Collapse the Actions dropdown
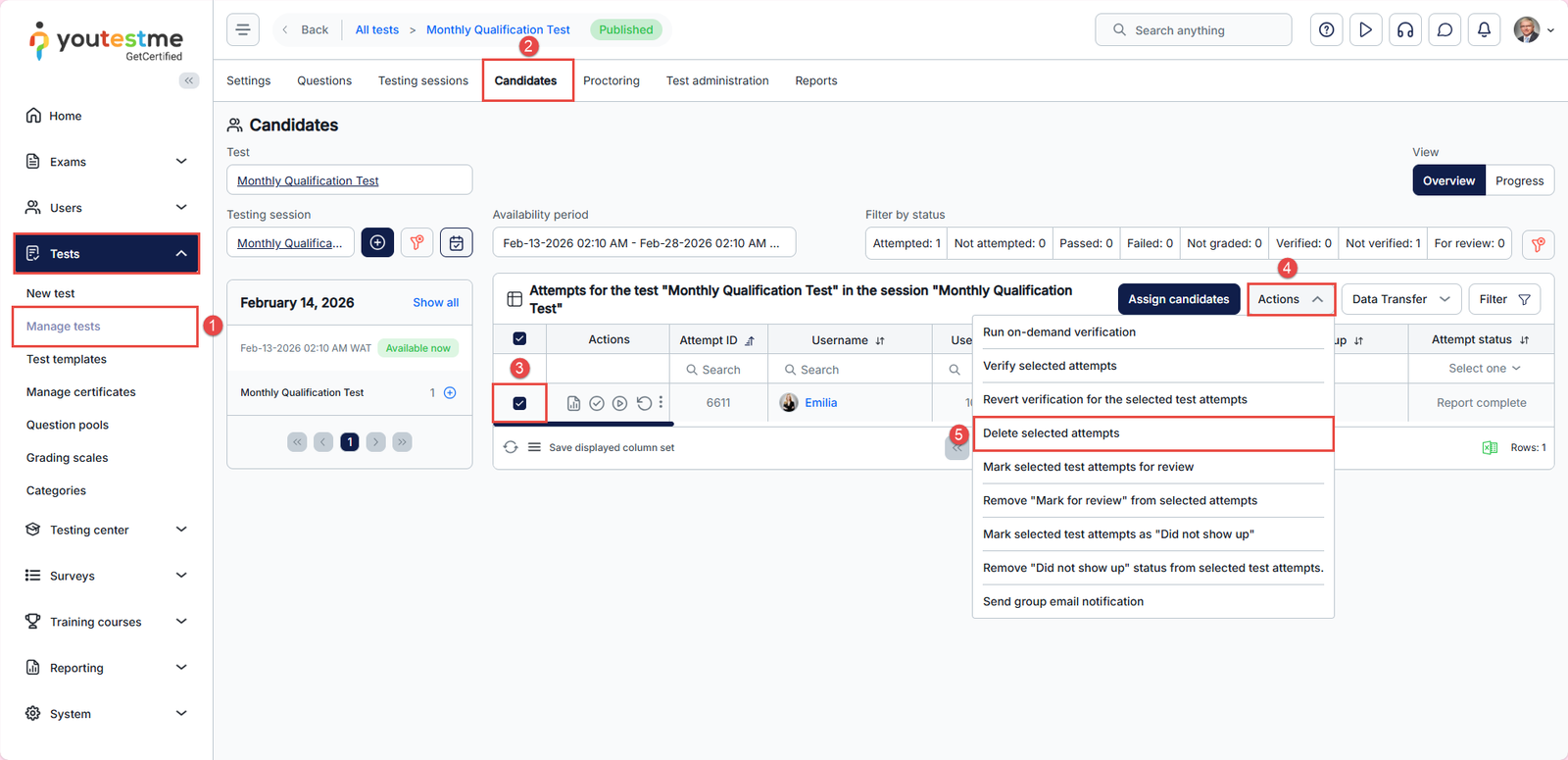 (1290, 299)
